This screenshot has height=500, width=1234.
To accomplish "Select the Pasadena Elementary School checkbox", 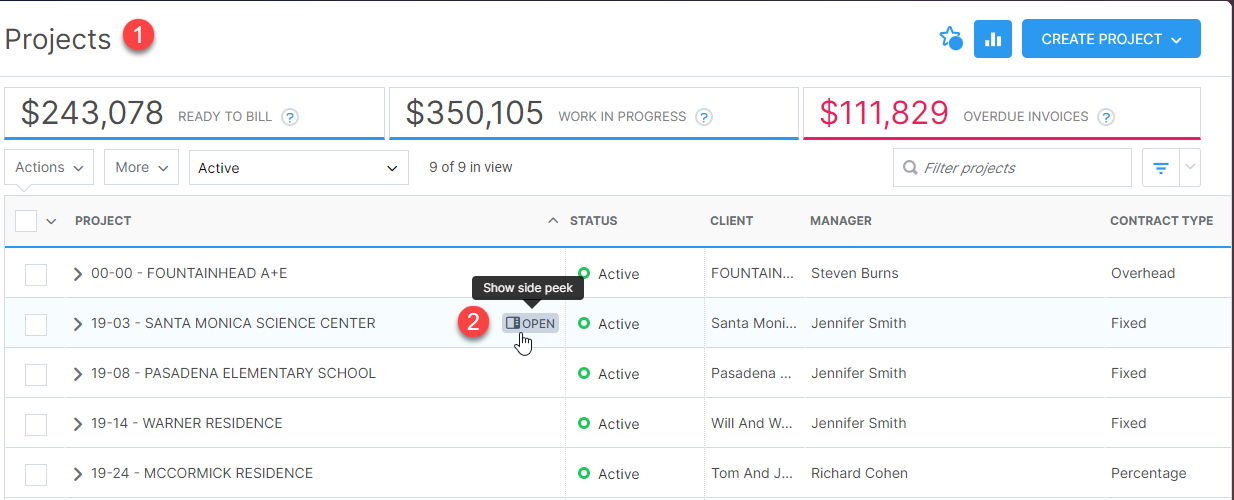I will click(x=36, y=374).
